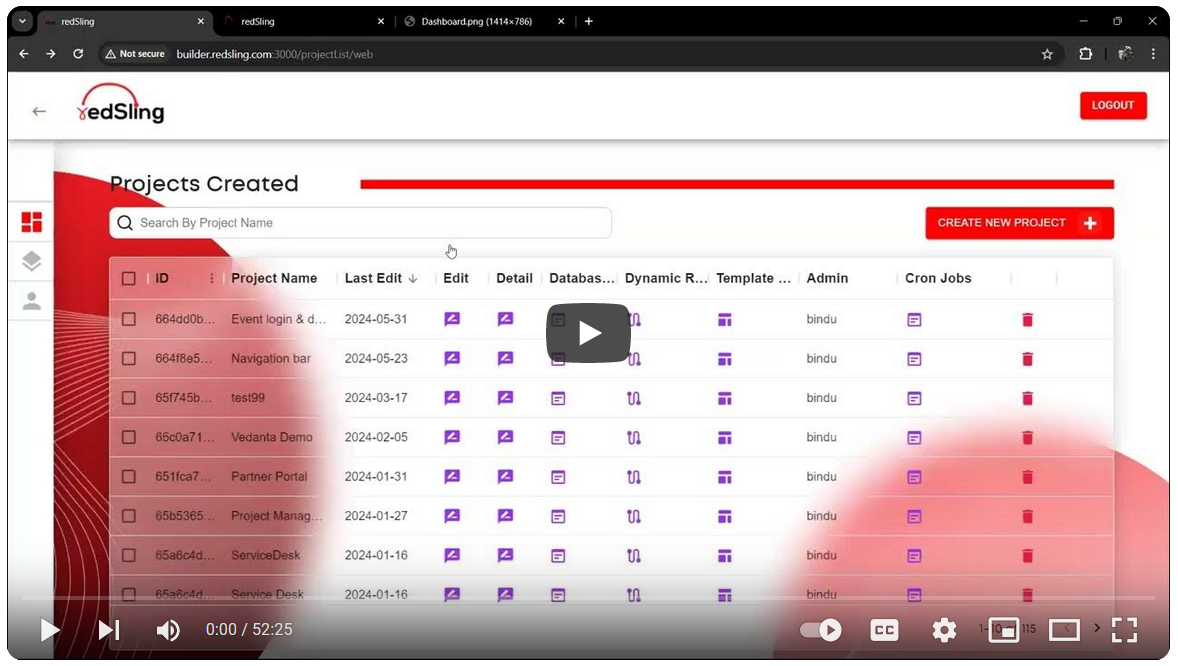The width and height of the screenshot is (1178, 666).
Task: Open the detail icon for Event login project
Action: (506, 319)
